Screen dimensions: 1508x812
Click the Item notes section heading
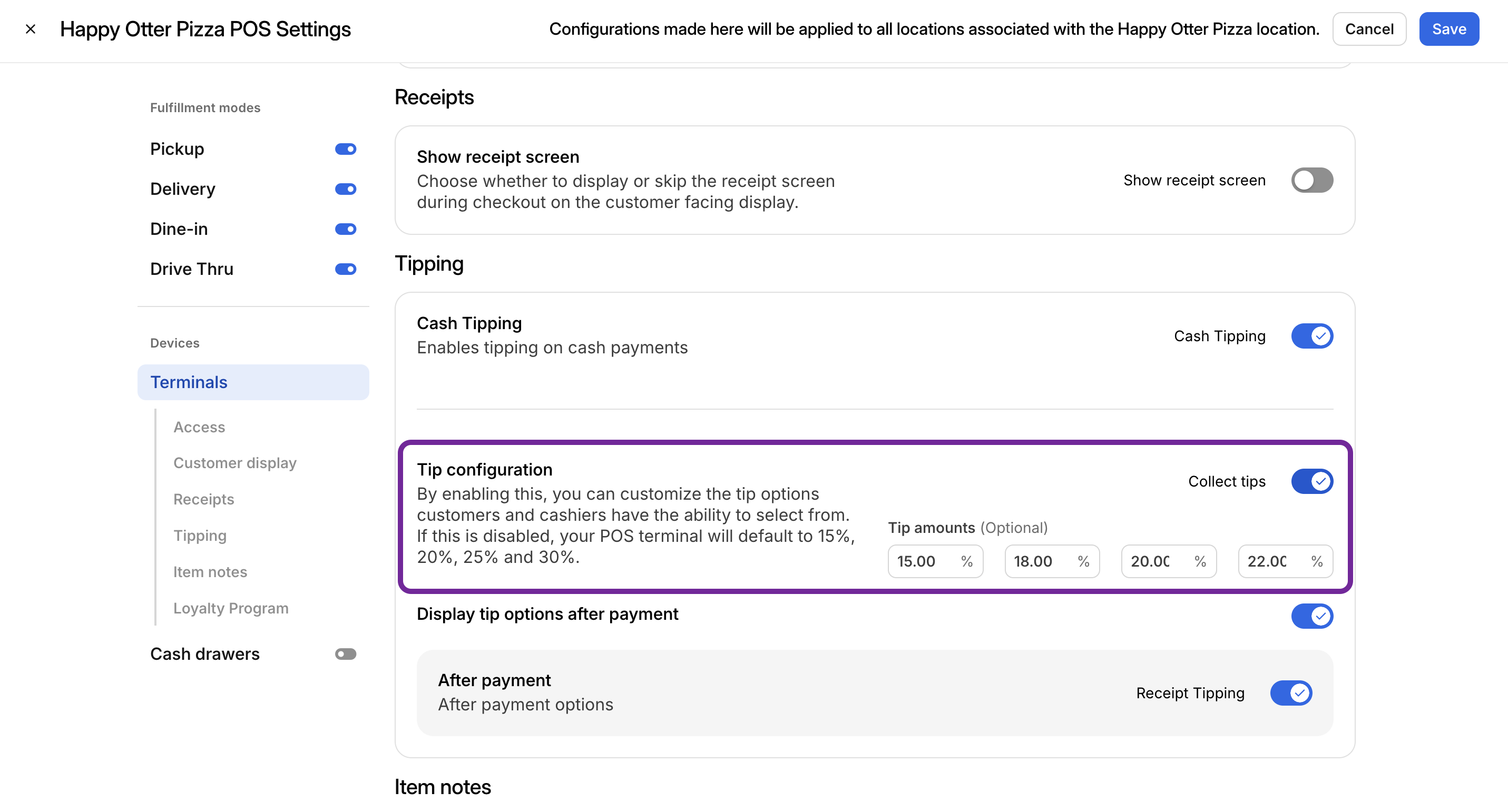tap(443, 787)
